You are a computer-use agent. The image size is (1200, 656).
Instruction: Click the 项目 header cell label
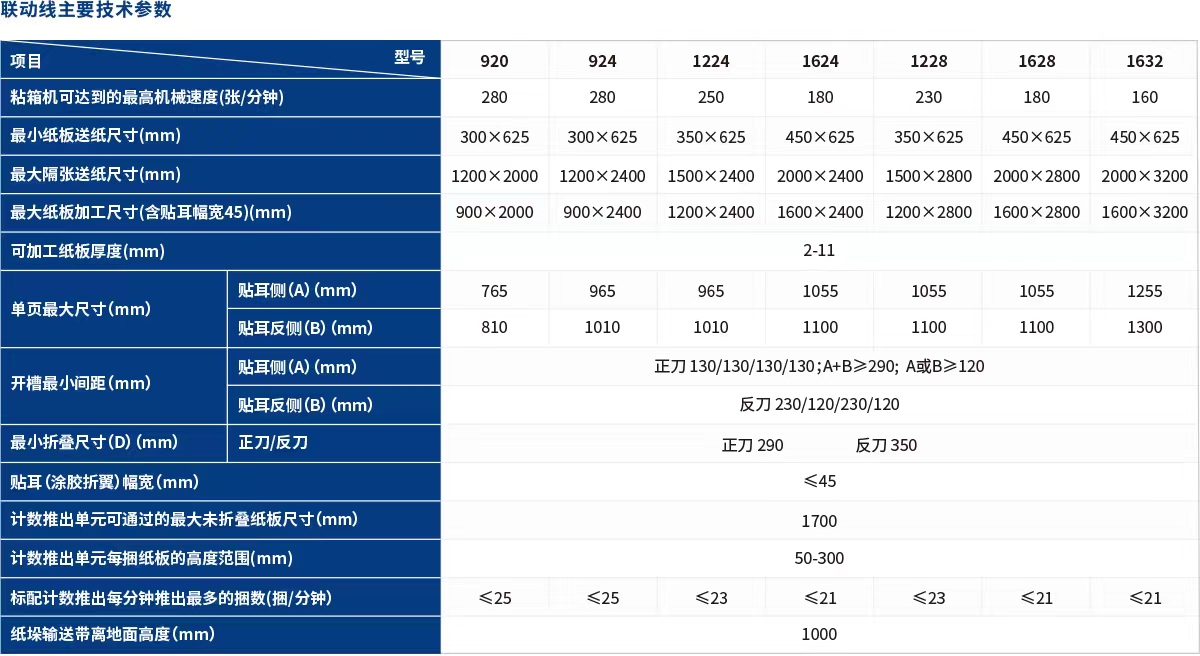point(27,61)
